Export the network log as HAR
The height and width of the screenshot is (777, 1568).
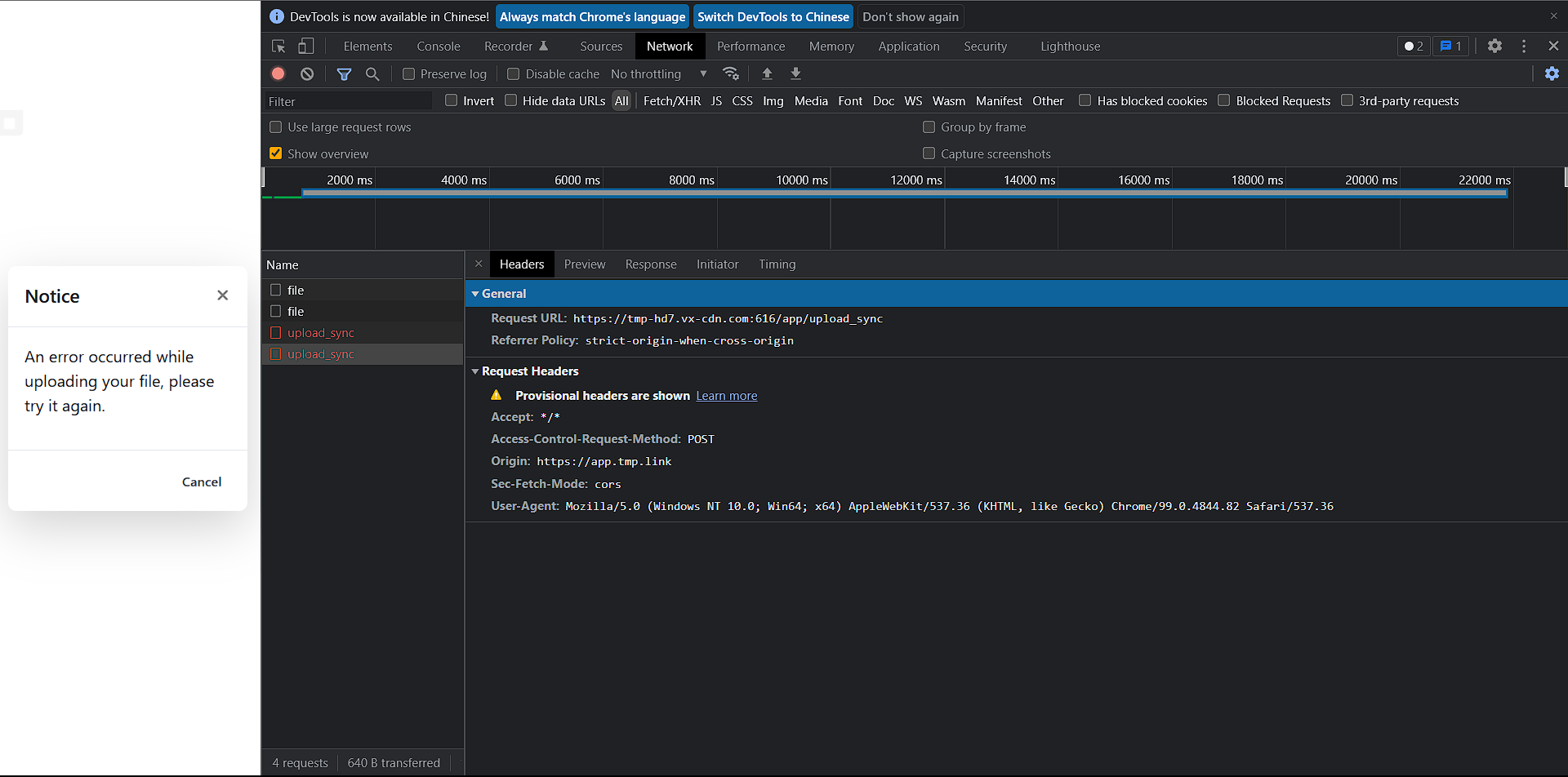click(x=795, y=73)
